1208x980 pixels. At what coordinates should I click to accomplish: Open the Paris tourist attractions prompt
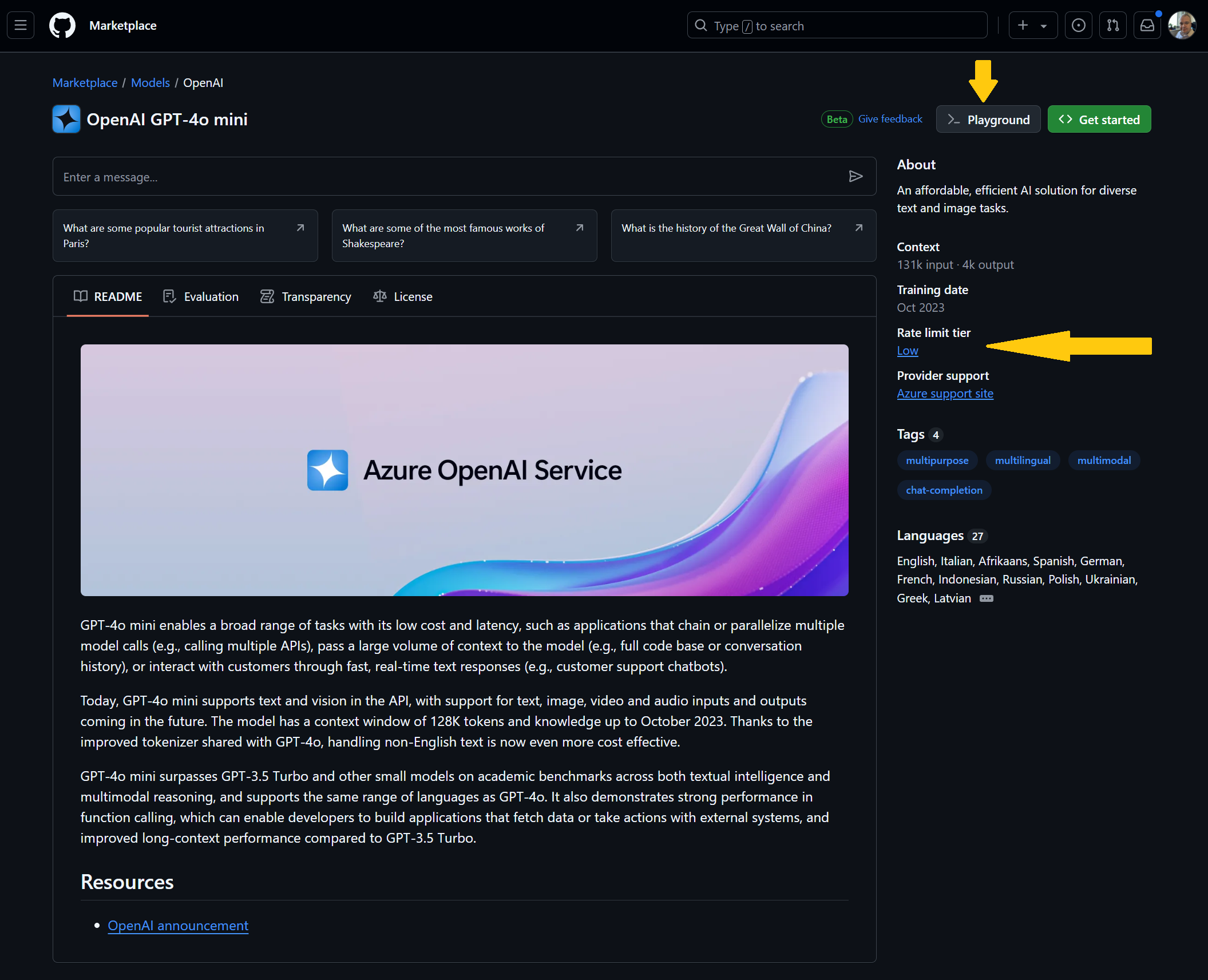pos(185,236)
